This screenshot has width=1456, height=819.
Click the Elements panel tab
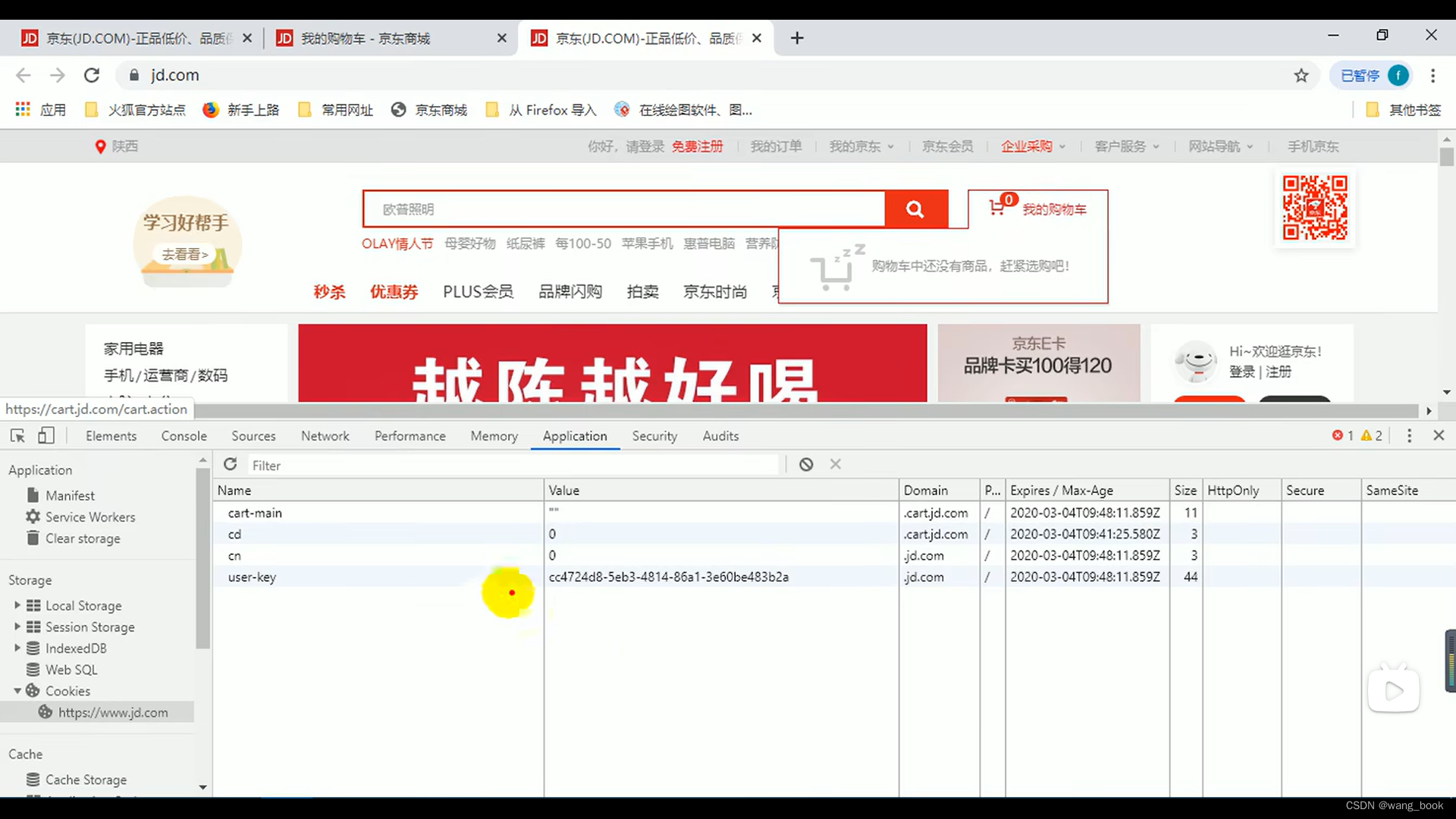point(111,435)
